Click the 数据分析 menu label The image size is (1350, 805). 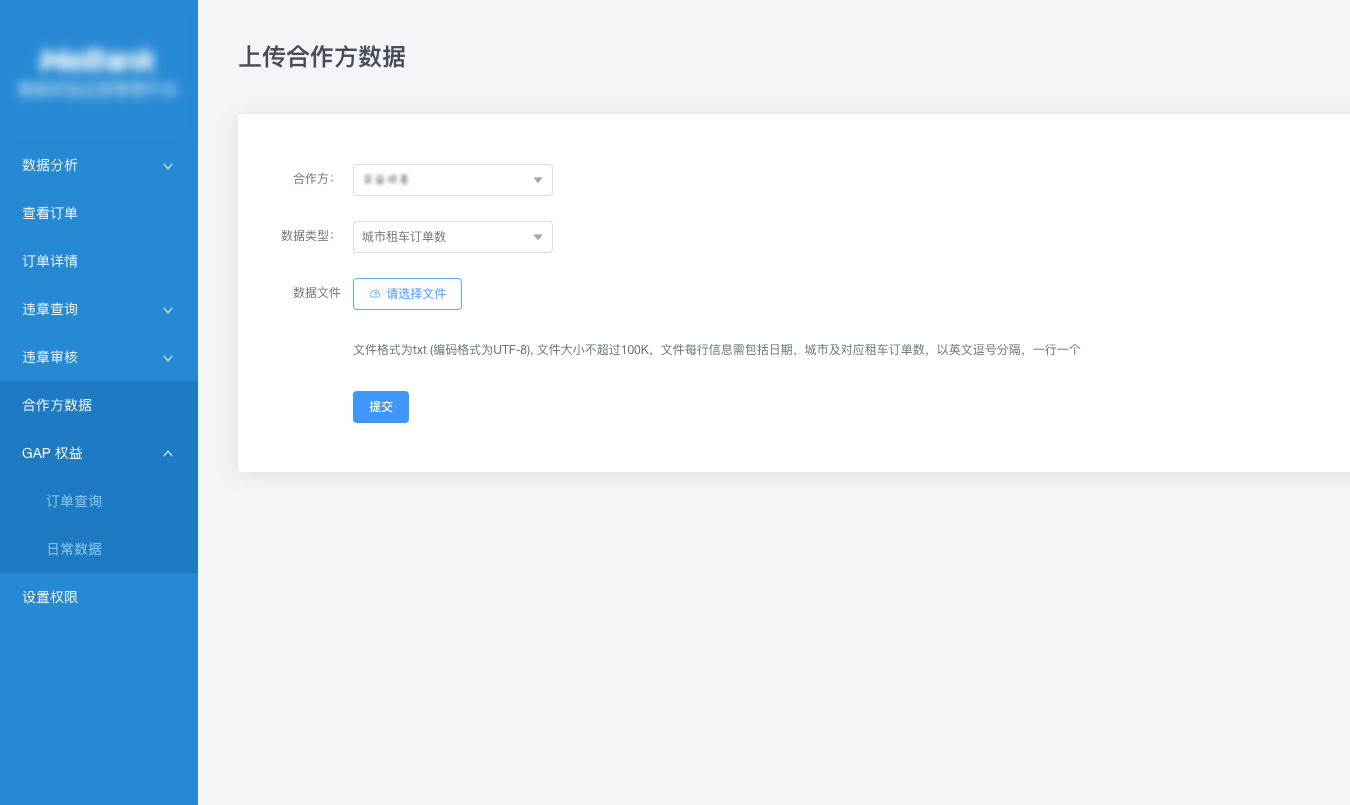(50, 165)
